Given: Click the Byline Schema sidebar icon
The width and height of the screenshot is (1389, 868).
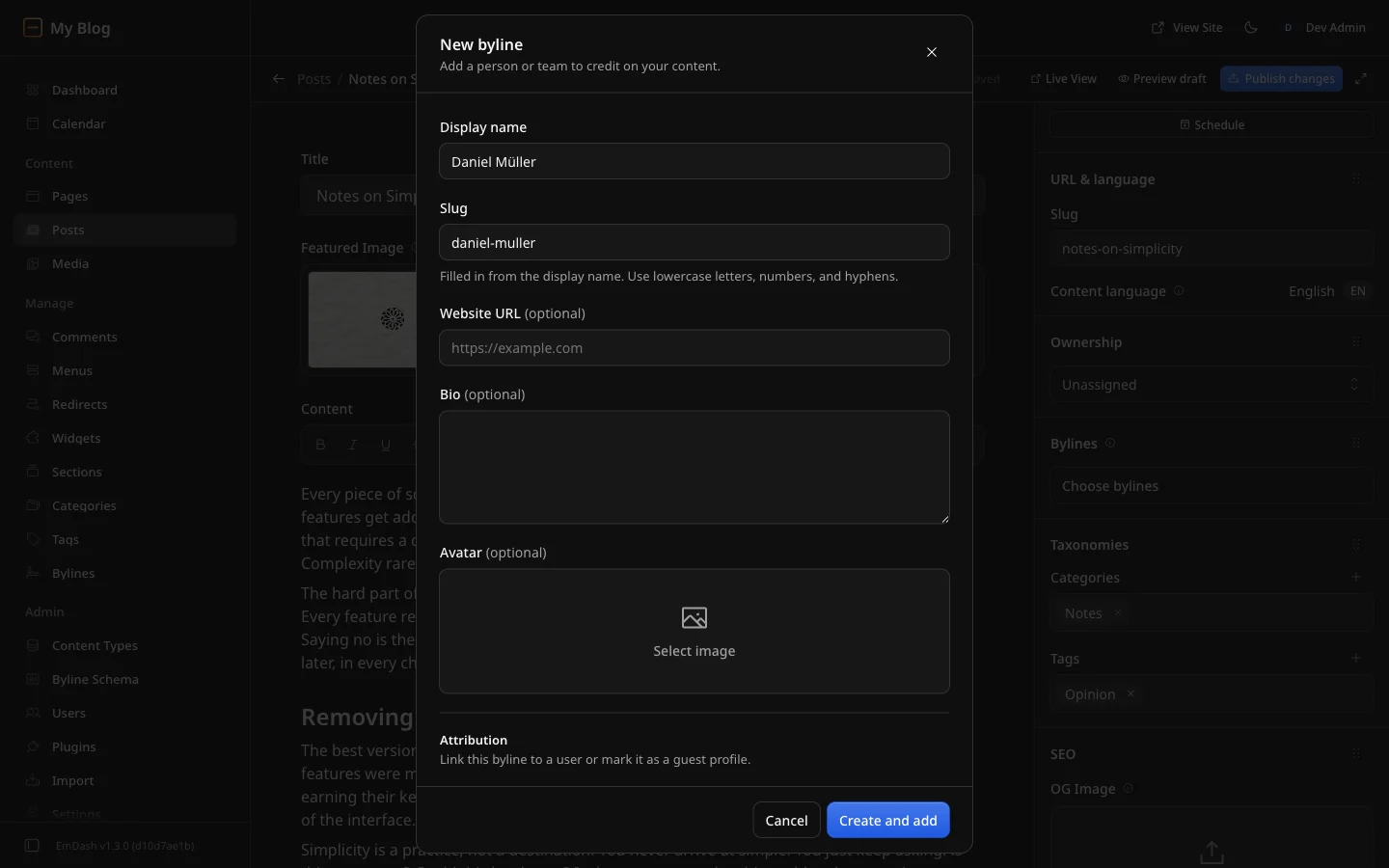Looking at the screenshot, I should pyautogui.click(x=33, y=679).
